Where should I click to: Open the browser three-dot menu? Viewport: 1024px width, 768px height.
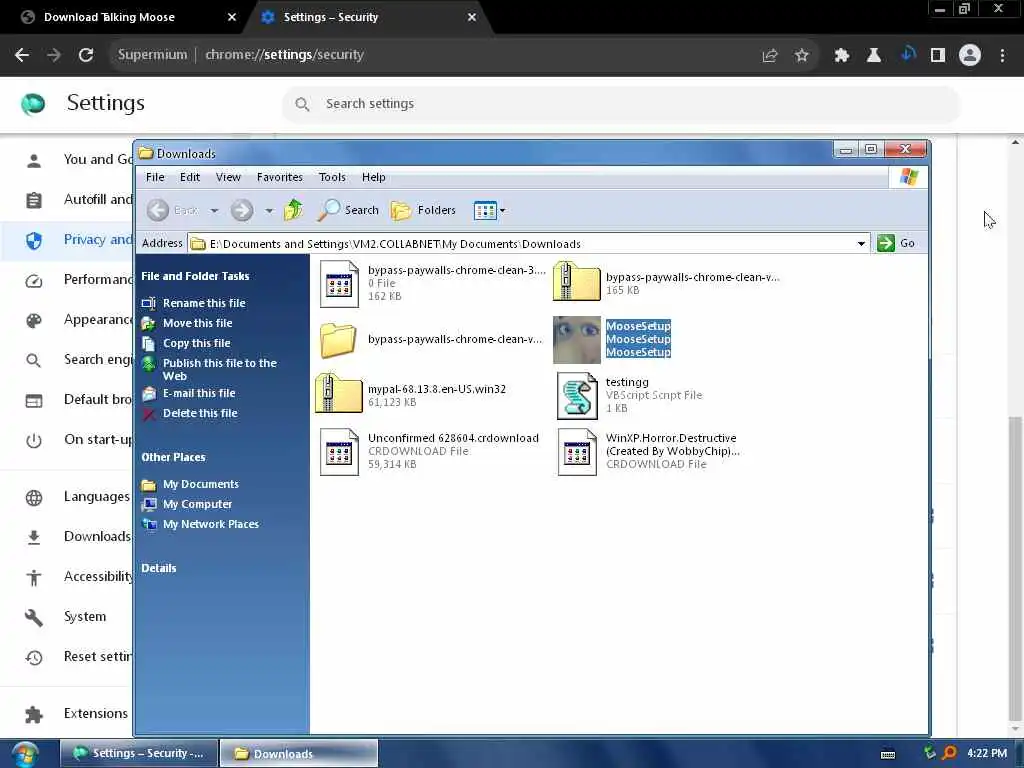pyautogui.click(x=1002, y=56)
